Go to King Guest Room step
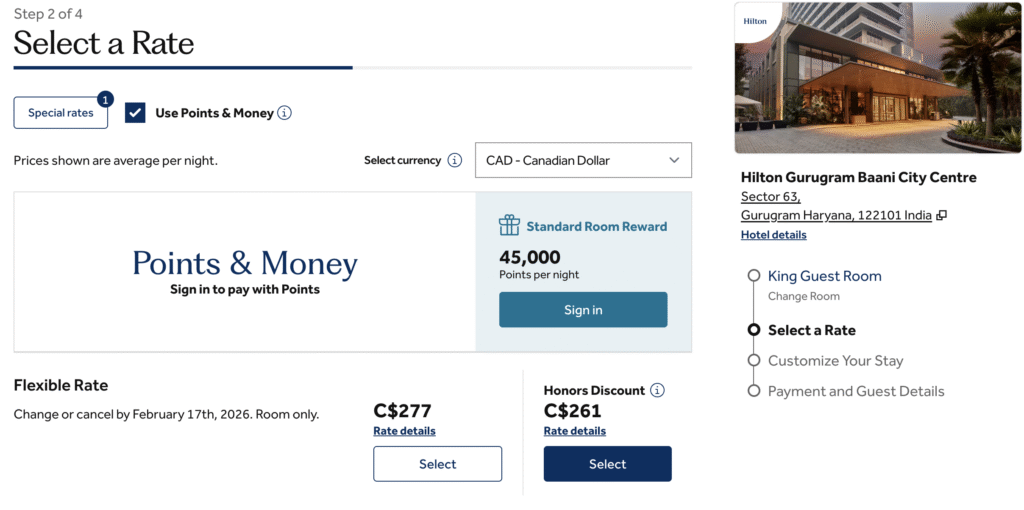1024x510 pixels. (824, 276)
